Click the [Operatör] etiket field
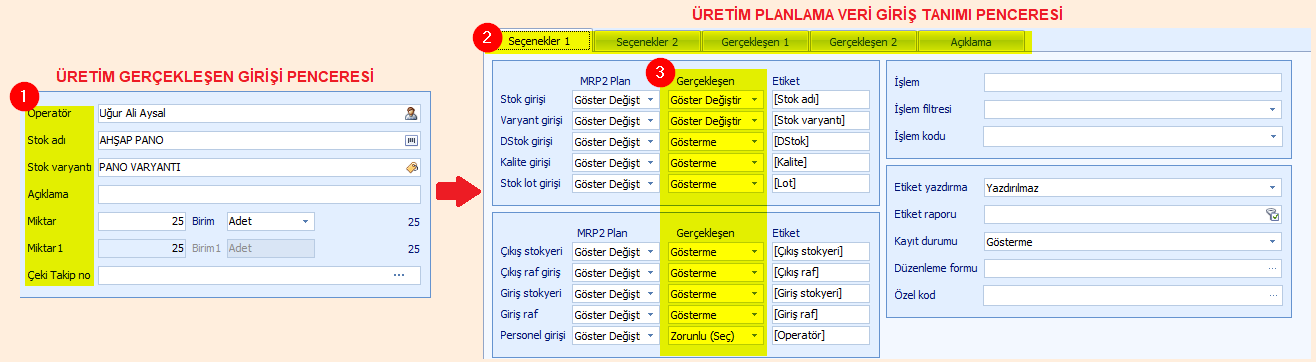This screenshot has height=362, width=1316. click(821, 335)
